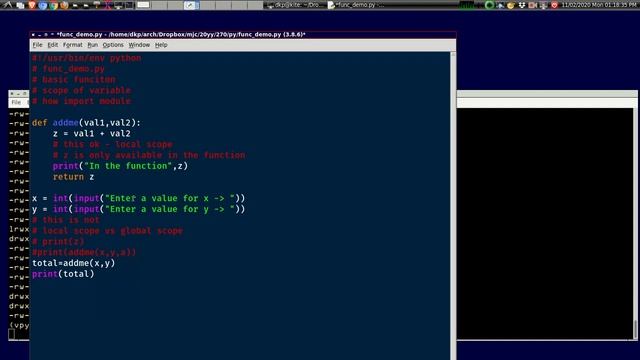The height and width of the screenshot is (360, 640).
Task: Click the '# how import module' comment
Action: coord(81,101)
